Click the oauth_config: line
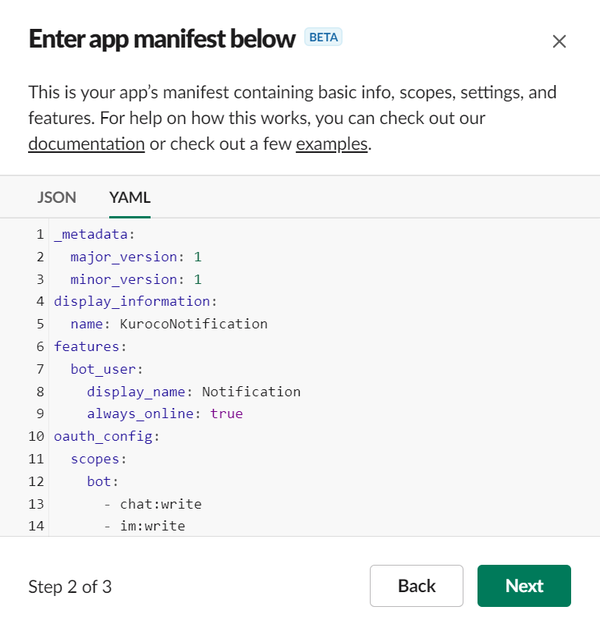This screenshot has width=600, height=628. click(107, 436)
